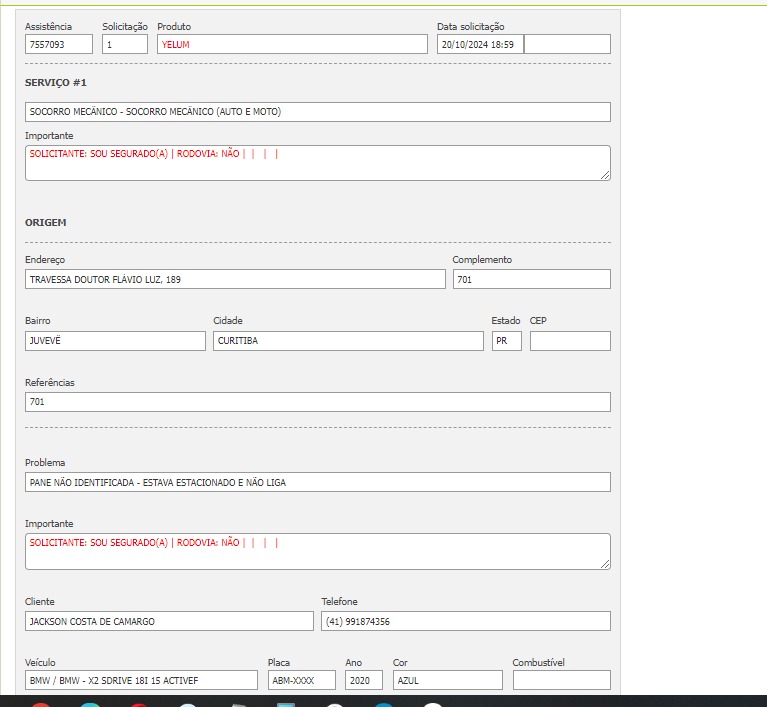Click the Bairro label

pyautogui.click(x=38, y=320)
